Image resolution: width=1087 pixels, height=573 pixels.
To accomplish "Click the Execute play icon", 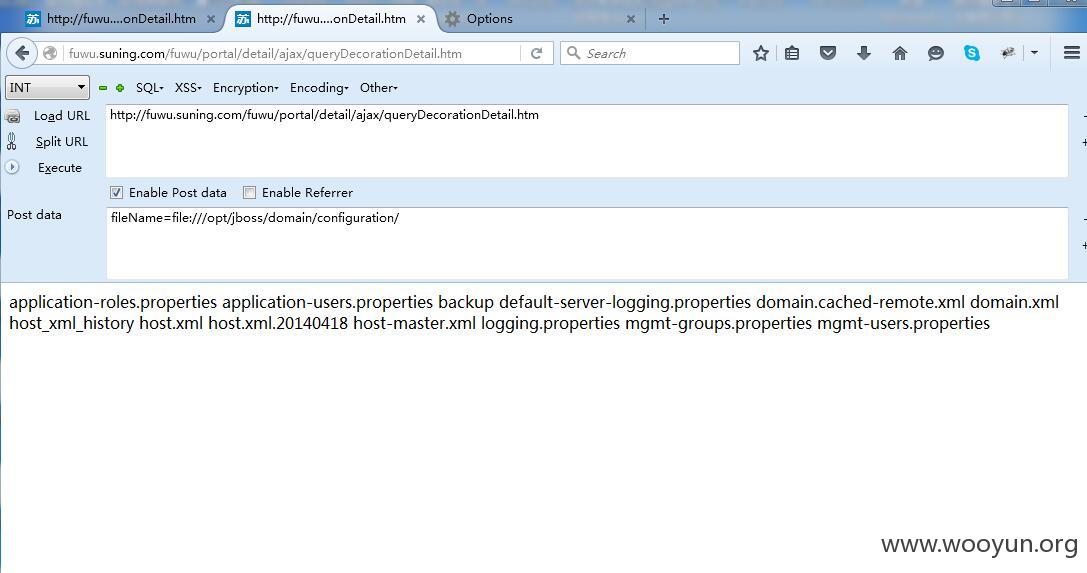I will [x=12, y=167].
